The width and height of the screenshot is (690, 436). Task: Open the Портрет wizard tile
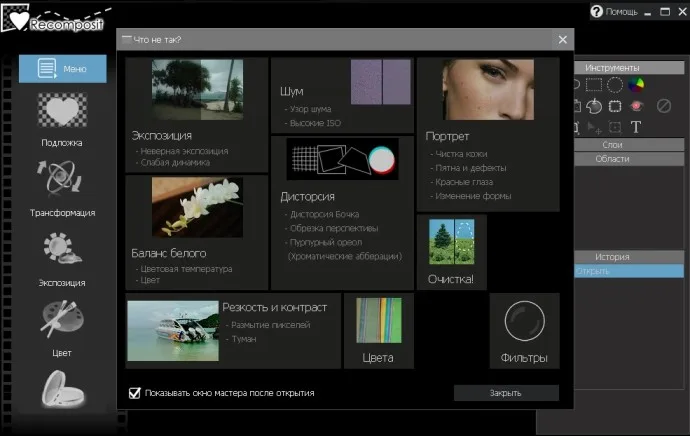pyautogui.click(x=488, y=134)
